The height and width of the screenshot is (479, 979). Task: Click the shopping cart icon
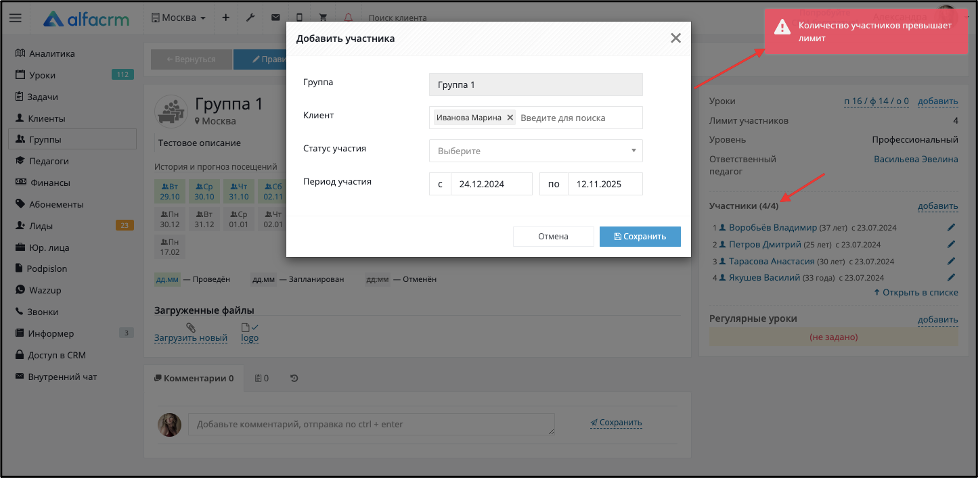(x=323, y=17)
